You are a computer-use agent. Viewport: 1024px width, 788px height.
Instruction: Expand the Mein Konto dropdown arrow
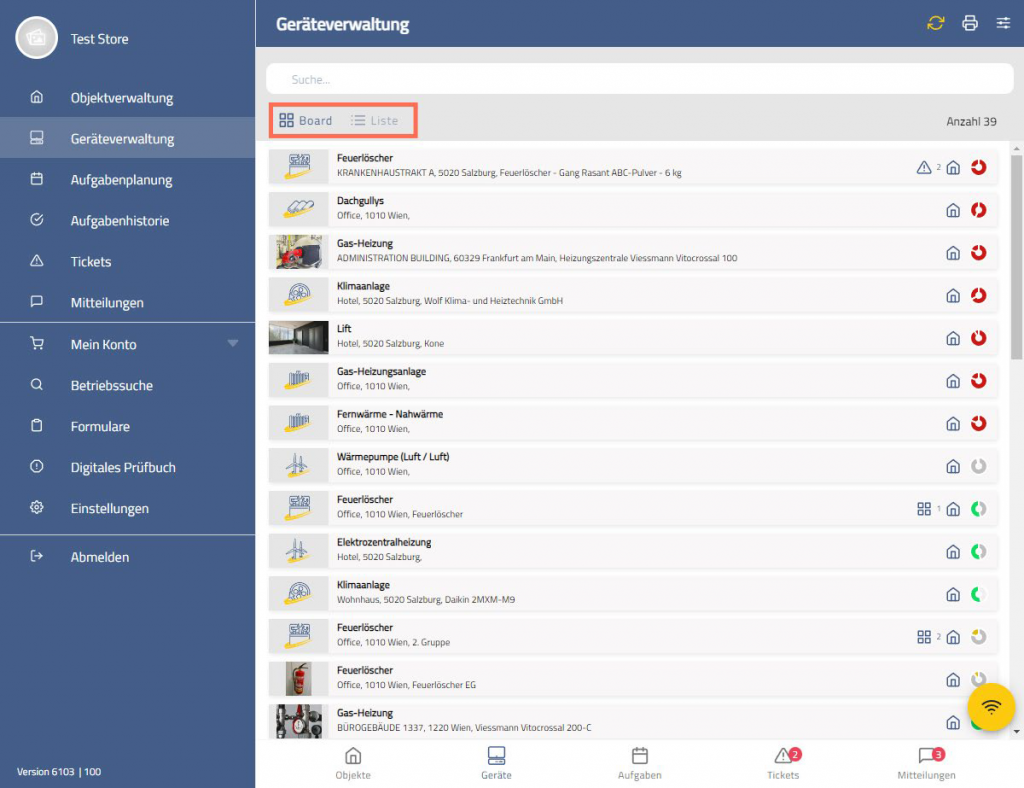point(233,344)
